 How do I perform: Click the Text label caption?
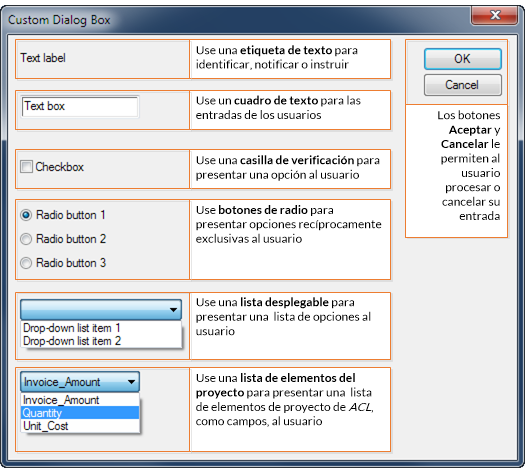coord(43,58)
